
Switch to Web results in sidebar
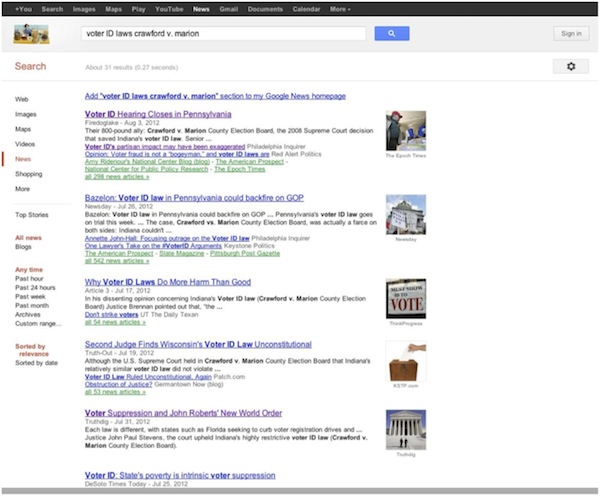pyautogui.click(x=21, y=99)
